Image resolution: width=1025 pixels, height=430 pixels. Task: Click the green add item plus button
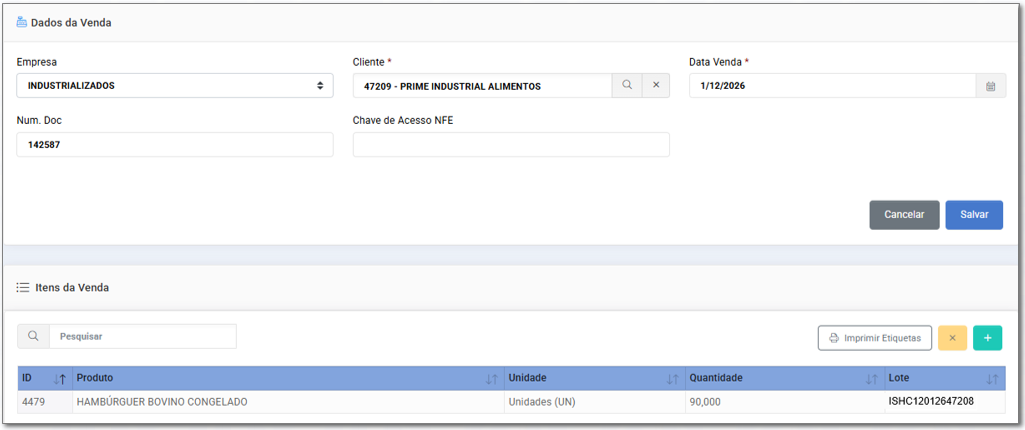coord(987,338)
